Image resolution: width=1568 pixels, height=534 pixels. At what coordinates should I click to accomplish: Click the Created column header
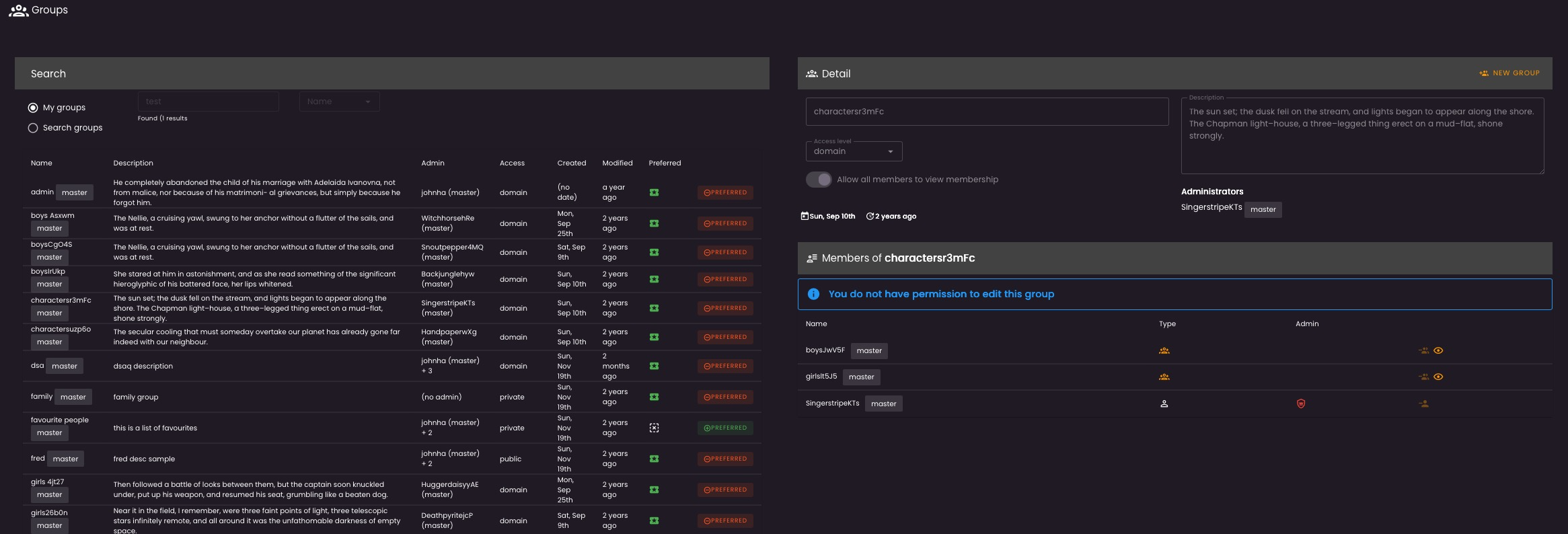click(571, 163)
